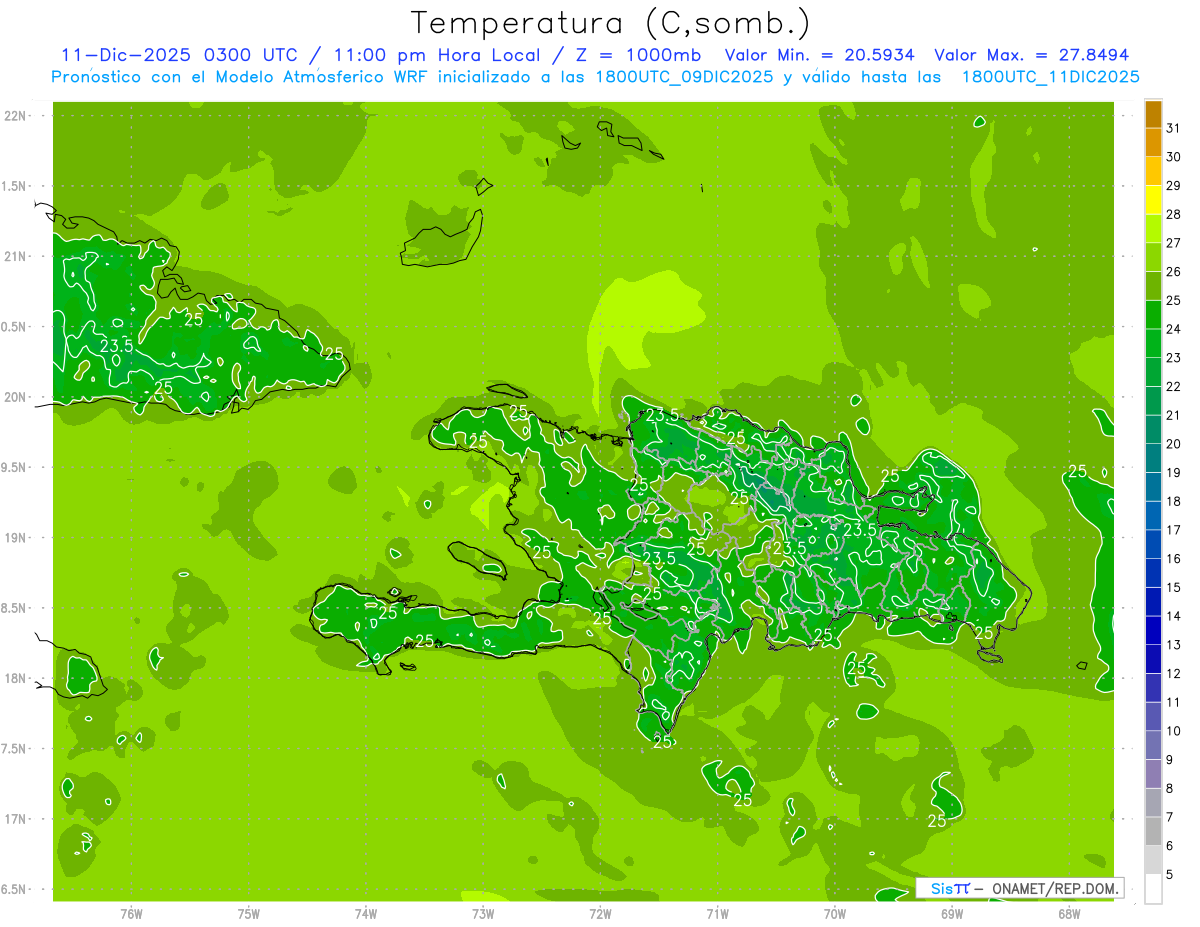Click the dark orange swatch above 31
Image resolution: width=1200 pixels, height=927 pixels.
click(1154, 115)
